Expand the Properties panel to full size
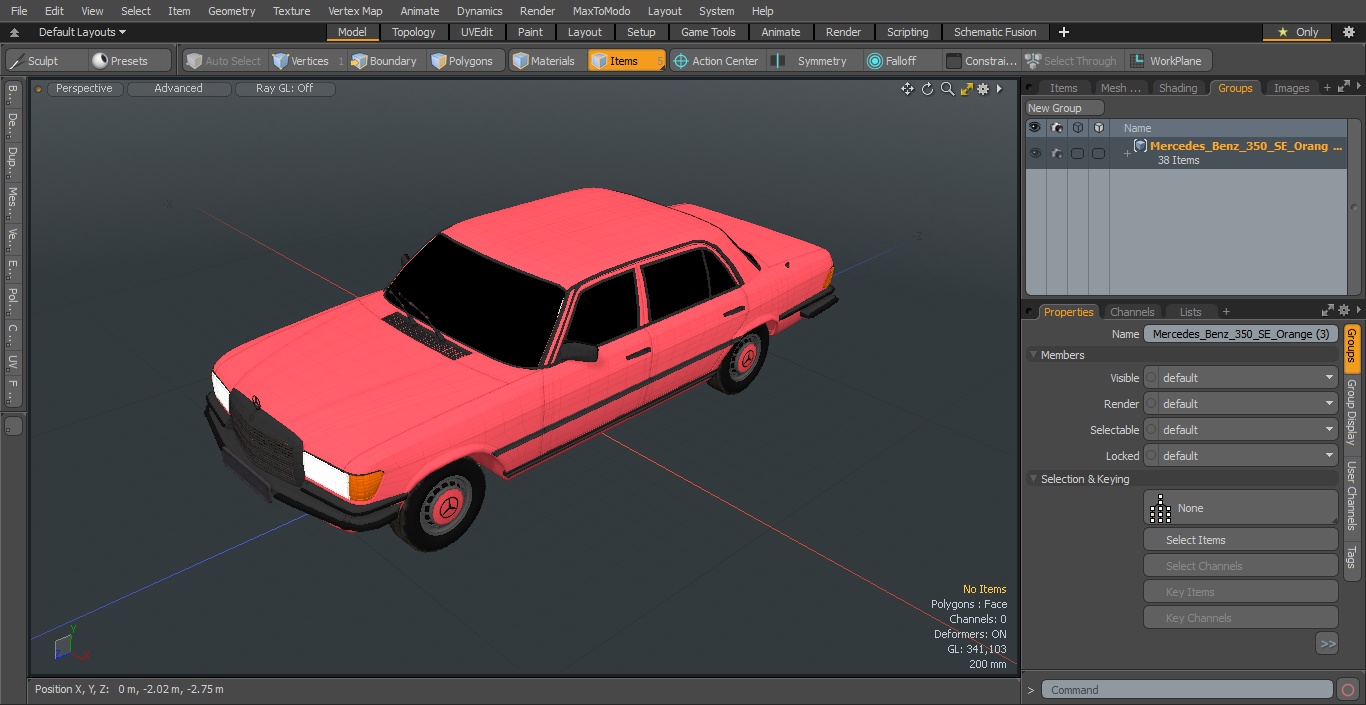Viewport: 1366px width, 705px height. point(1328,311)
